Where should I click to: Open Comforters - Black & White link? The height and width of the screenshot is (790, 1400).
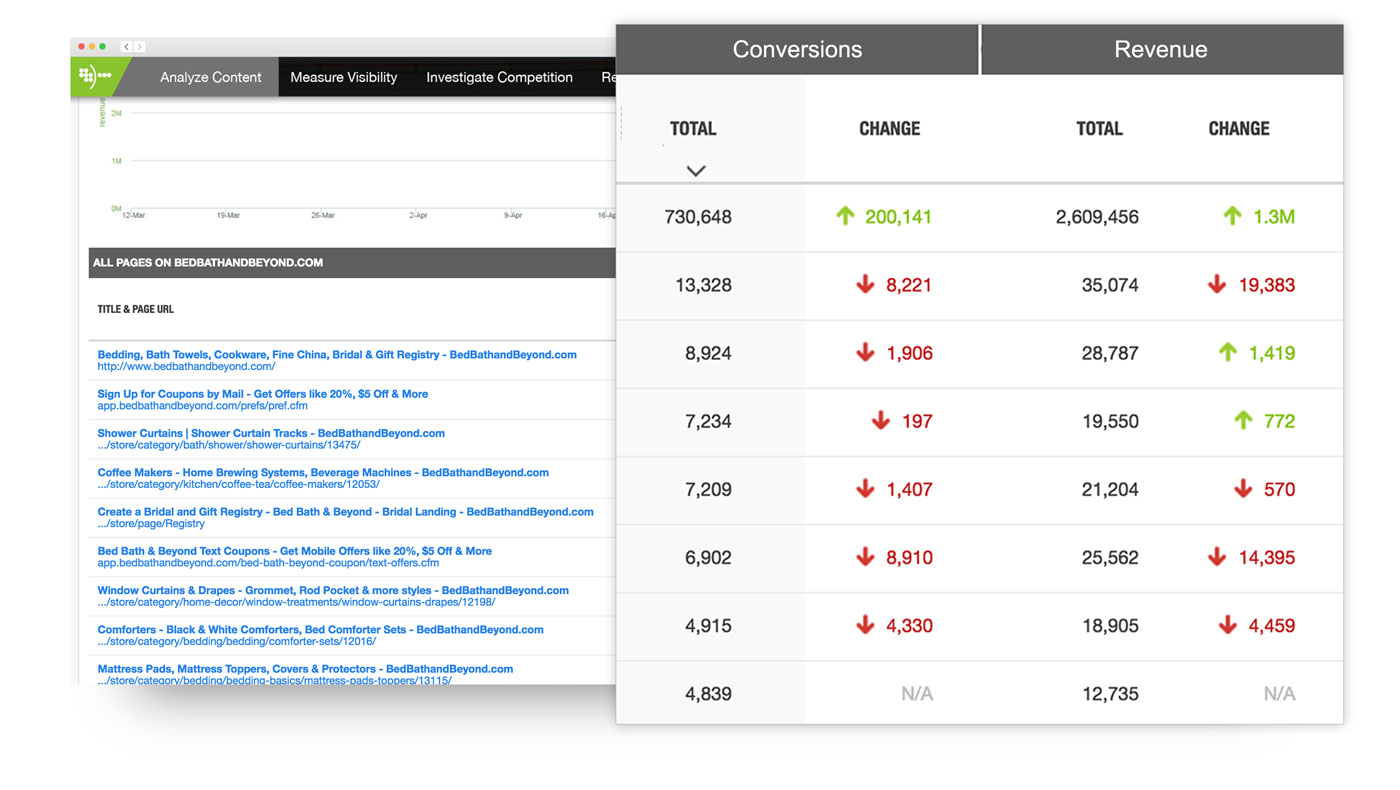[320, 630]
